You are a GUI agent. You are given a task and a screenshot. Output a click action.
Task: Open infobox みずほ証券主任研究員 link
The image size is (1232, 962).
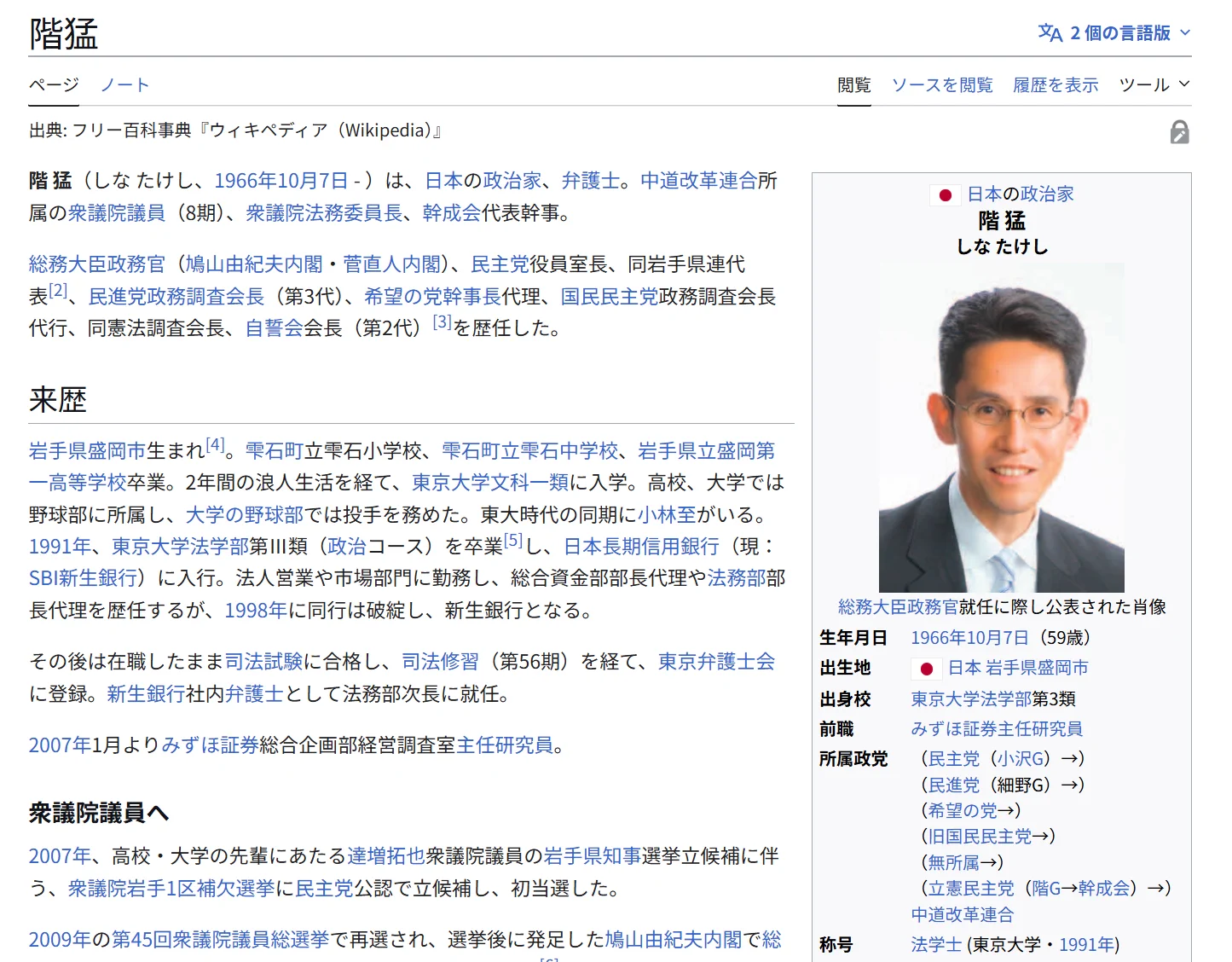(997, 728)
